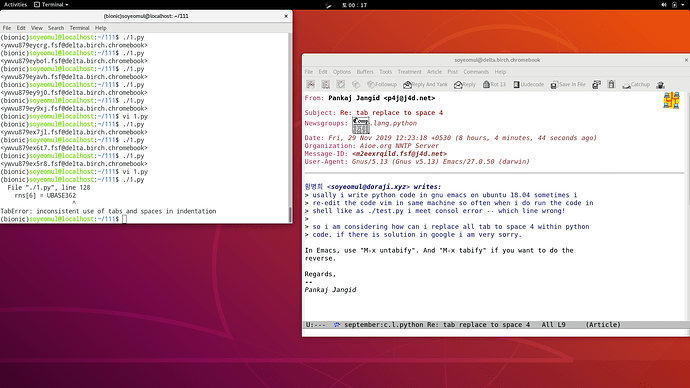The image size is (690, 388).
Task: Open the terminal window Edit menu
Action: (x=21, y=28)
